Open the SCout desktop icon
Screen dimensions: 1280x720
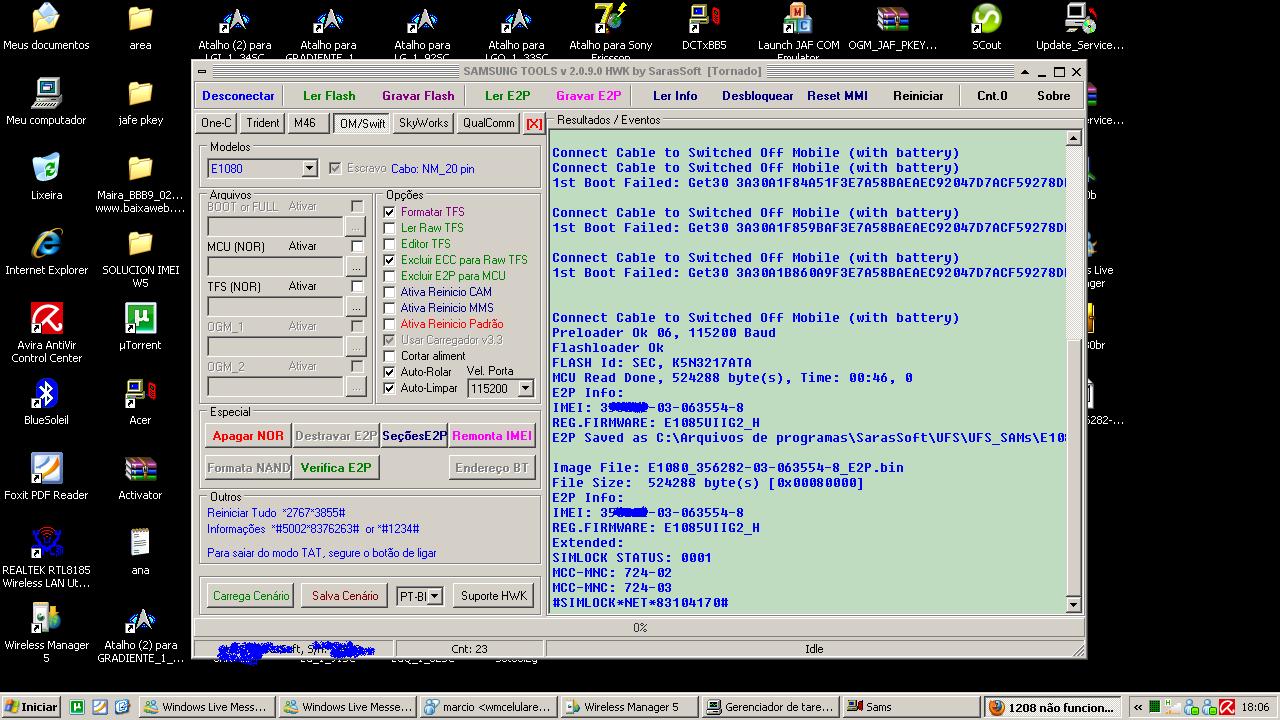click(986, 27)
